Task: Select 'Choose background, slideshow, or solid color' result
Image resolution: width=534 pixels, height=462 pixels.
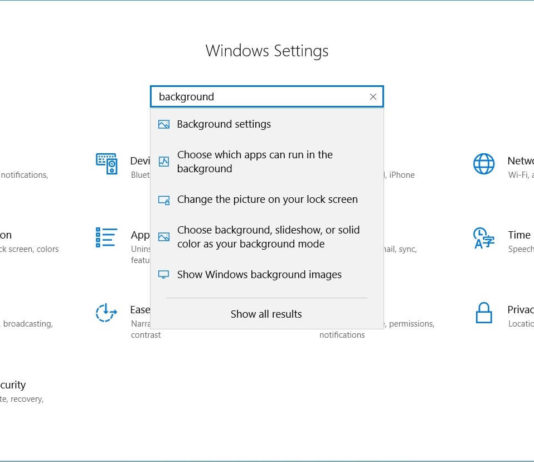Action: [x=267, y=237]
